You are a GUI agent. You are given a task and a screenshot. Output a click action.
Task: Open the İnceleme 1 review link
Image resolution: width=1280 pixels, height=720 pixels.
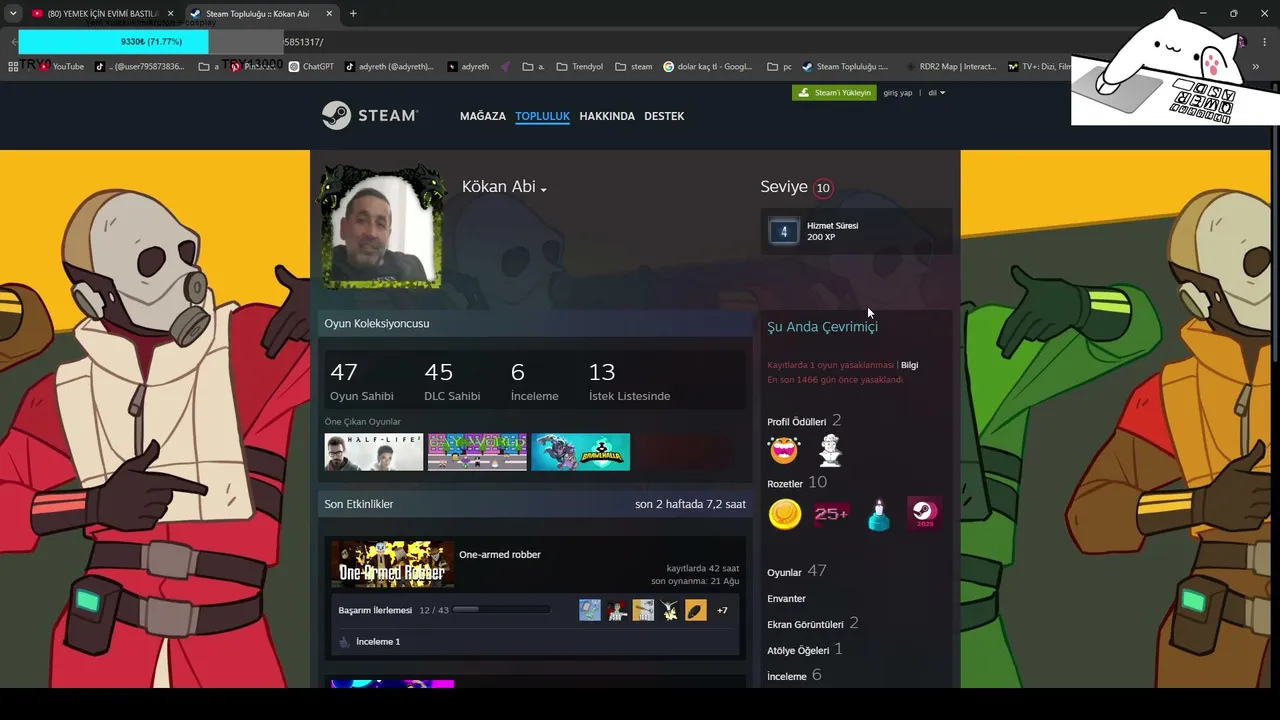pyautogui.click(x=378, y=642)
